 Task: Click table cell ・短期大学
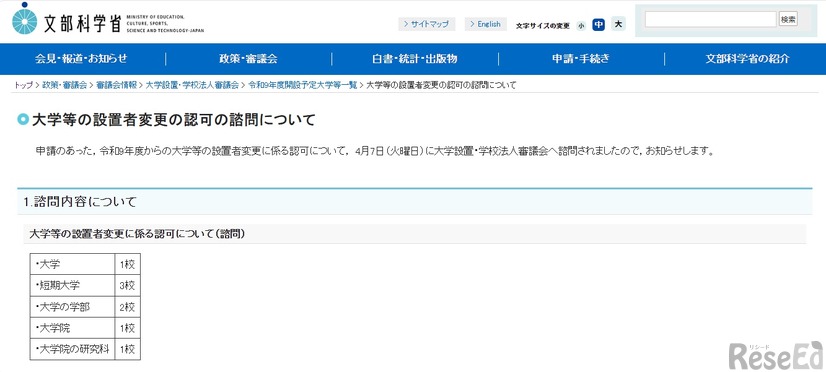[x=72, y=286]
